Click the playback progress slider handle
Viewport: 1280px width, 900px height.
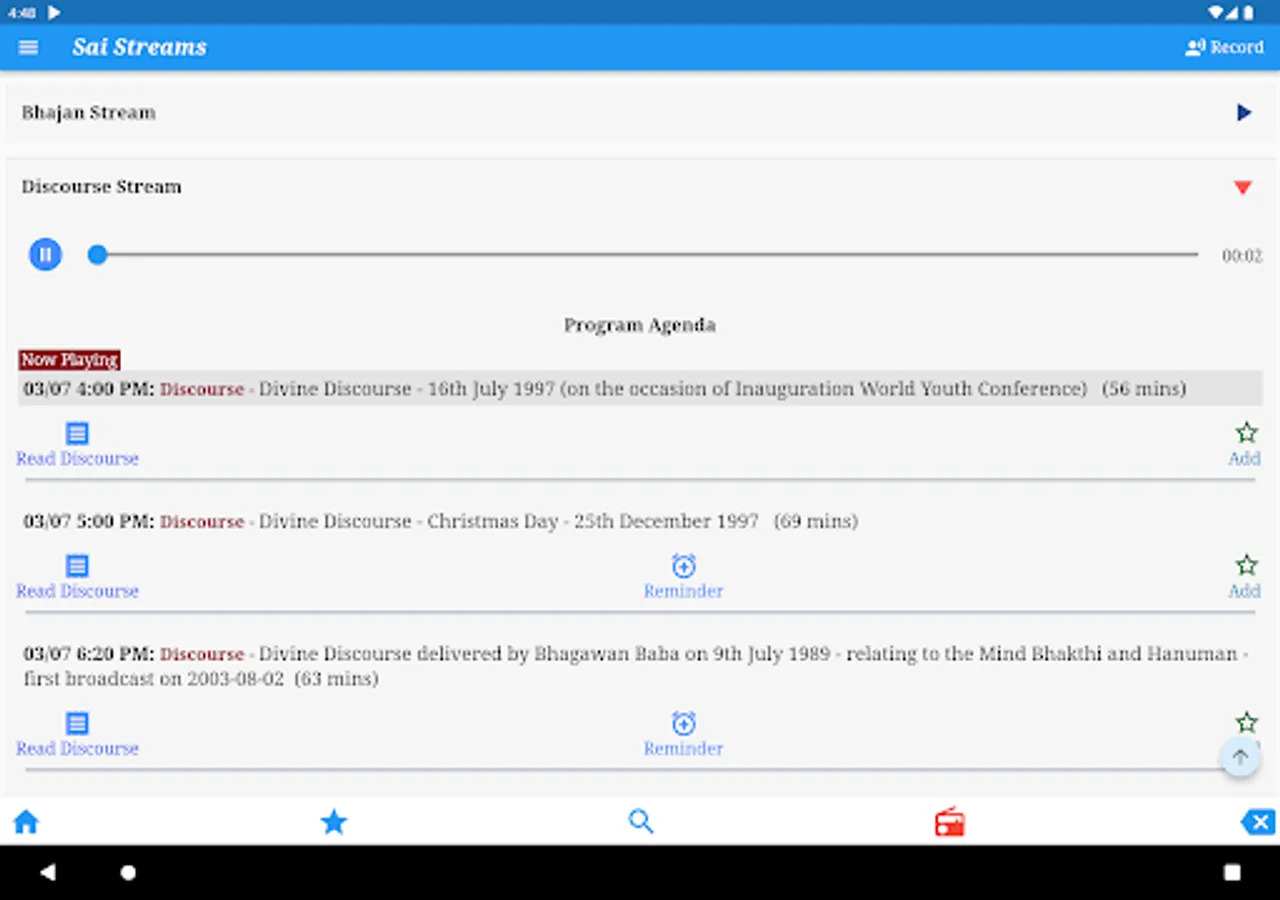pyautogui.click(x=97, y=255)
